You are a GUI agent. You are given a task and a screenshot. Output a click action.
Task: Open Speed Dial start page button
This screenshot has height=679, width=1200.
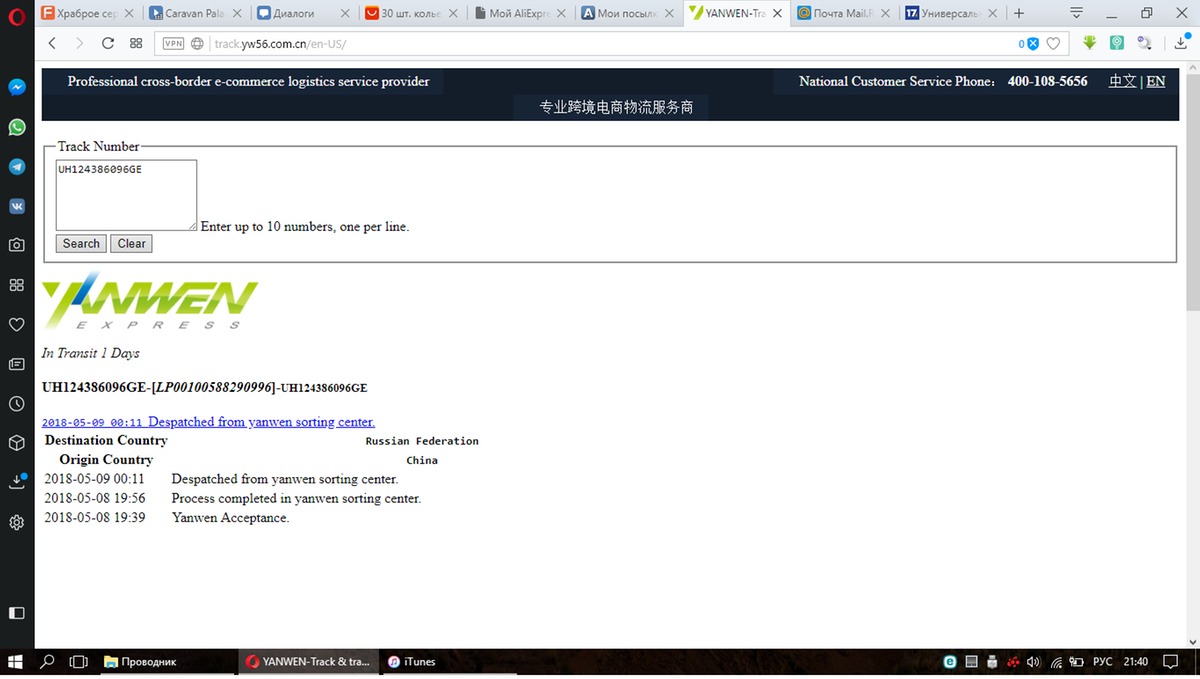click(136, 43)
